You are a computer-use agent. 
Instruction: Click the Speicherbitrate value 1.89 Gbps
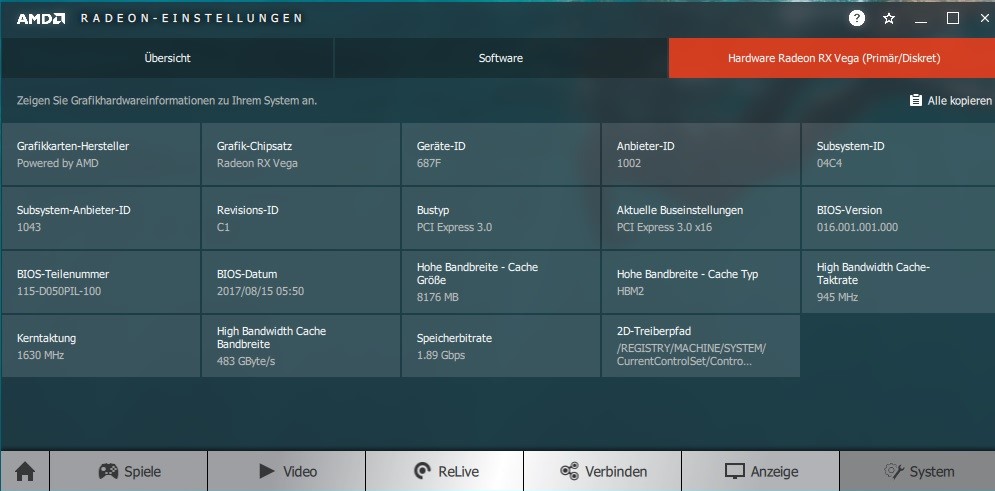[441, 355]
